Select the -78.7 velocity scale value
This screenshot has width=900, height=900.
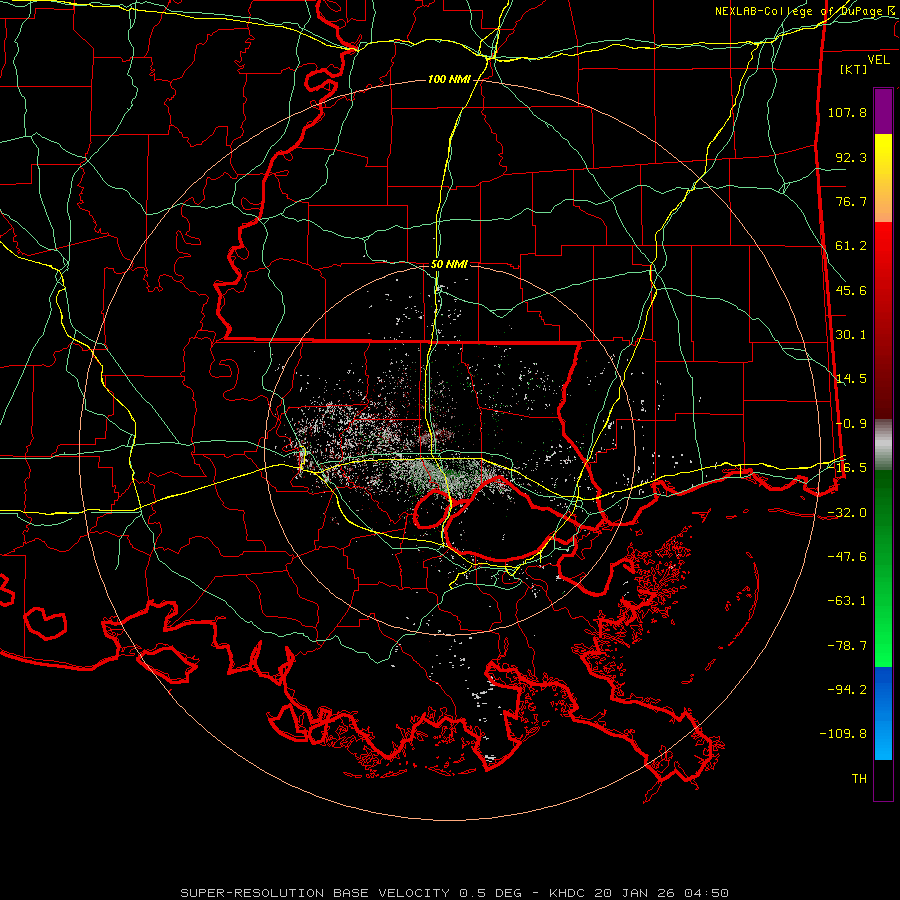847,646
